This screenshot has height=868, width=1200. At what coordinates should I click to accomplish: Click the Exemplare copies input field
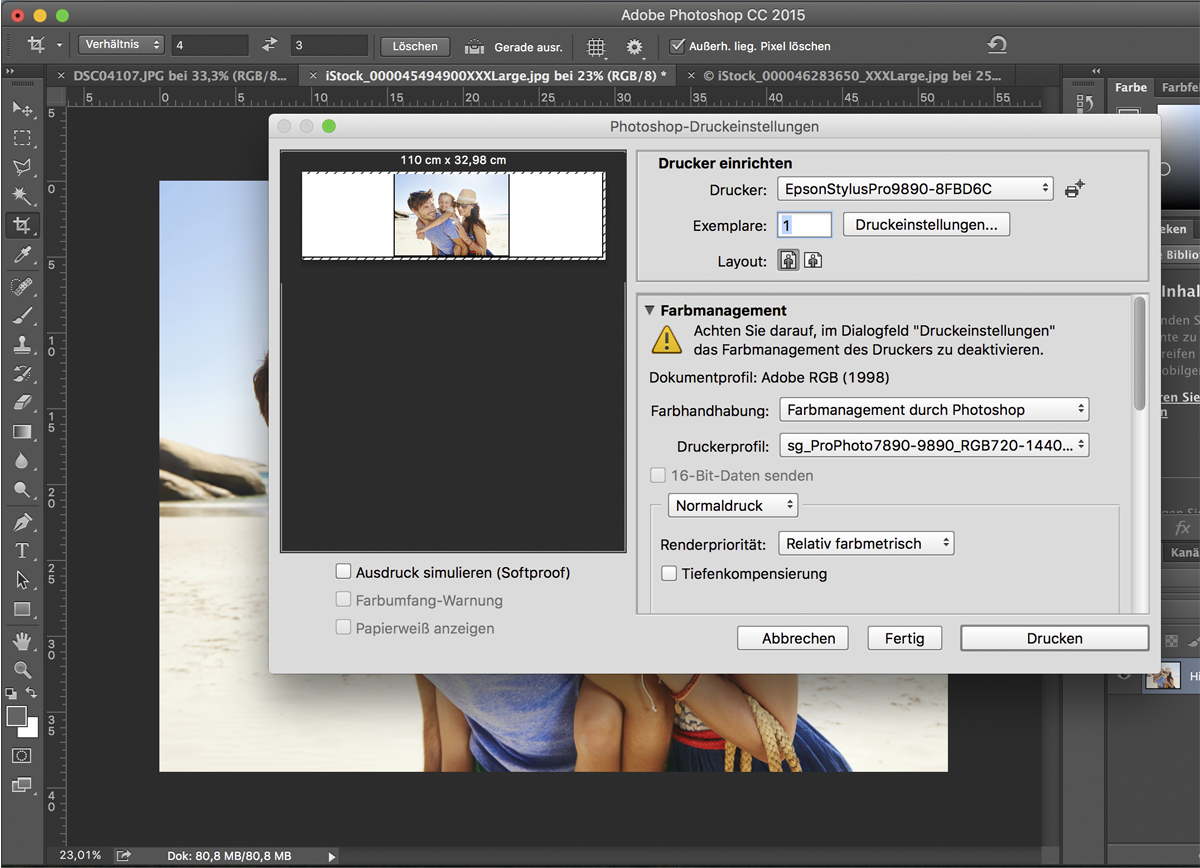[804, 225]
